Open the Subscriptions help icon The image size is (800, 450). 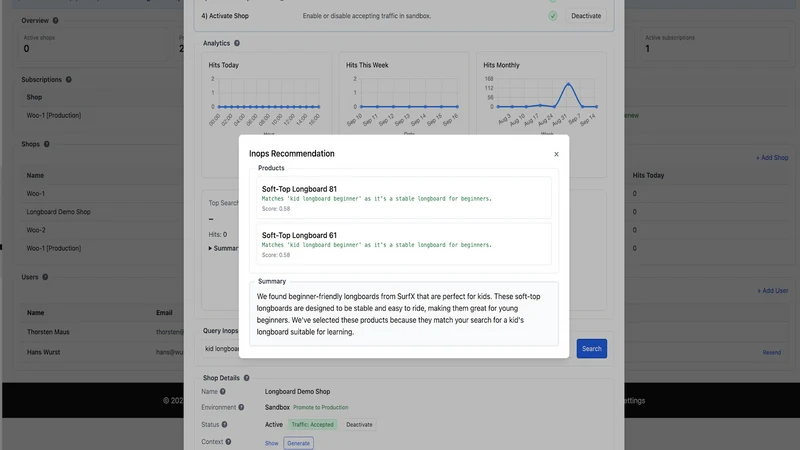tap(68, 80)
